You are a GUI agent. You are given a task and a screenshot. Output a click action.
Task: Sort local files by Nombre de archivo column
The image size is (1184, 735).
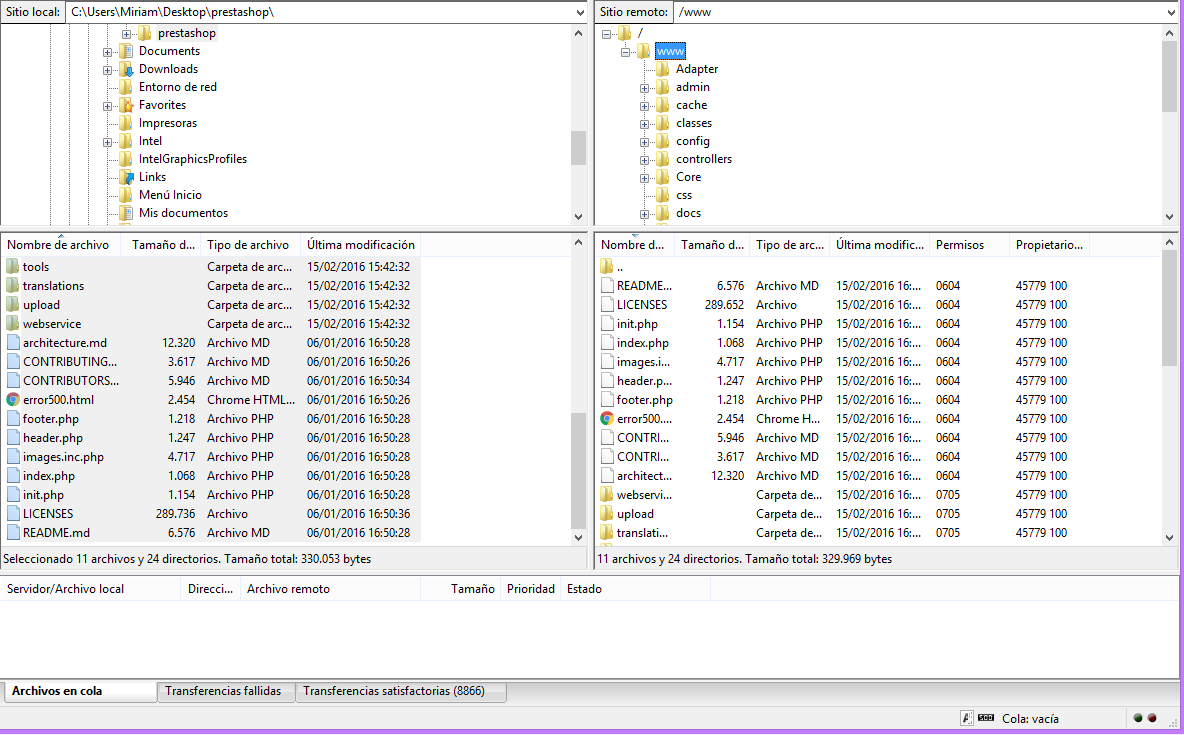coord(60,245)
